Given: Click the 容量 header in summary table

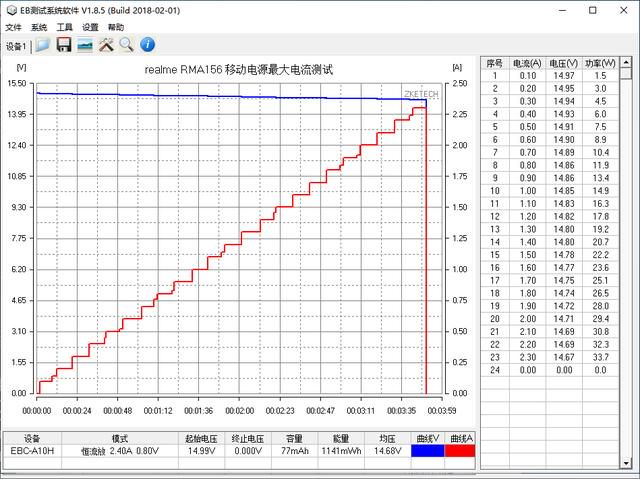Looking at the screenshot, I should [294, 439].
